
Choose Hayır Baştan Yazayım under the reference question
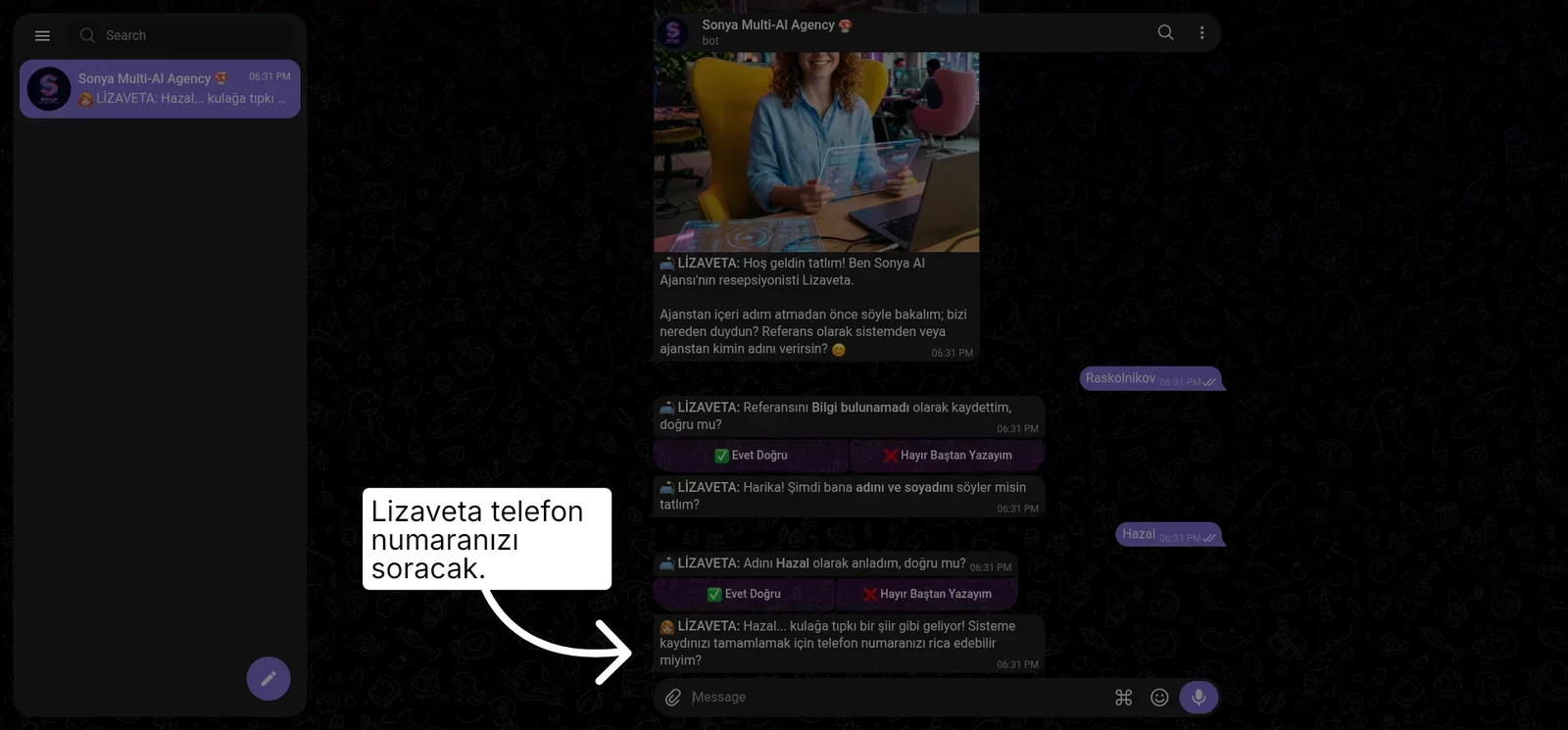pyautogui.click(x=947, y=456)
